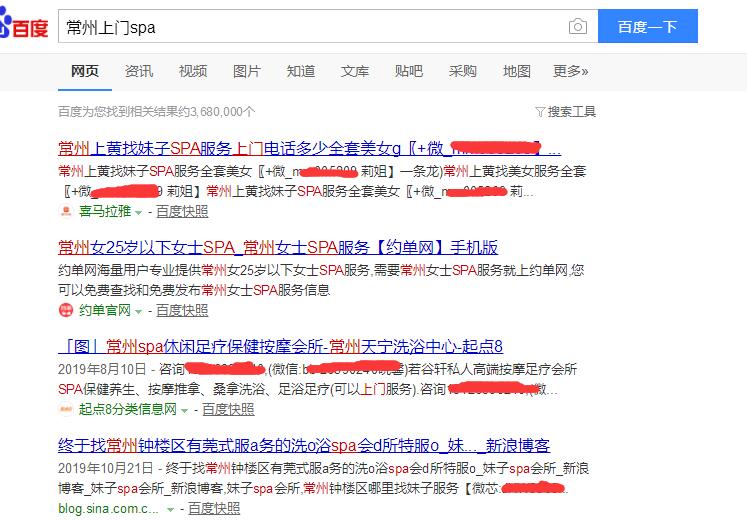Click the result count text 3,680,000个
Screen dimensions: 747x520
pyautogui.click(x=223, y=111)
